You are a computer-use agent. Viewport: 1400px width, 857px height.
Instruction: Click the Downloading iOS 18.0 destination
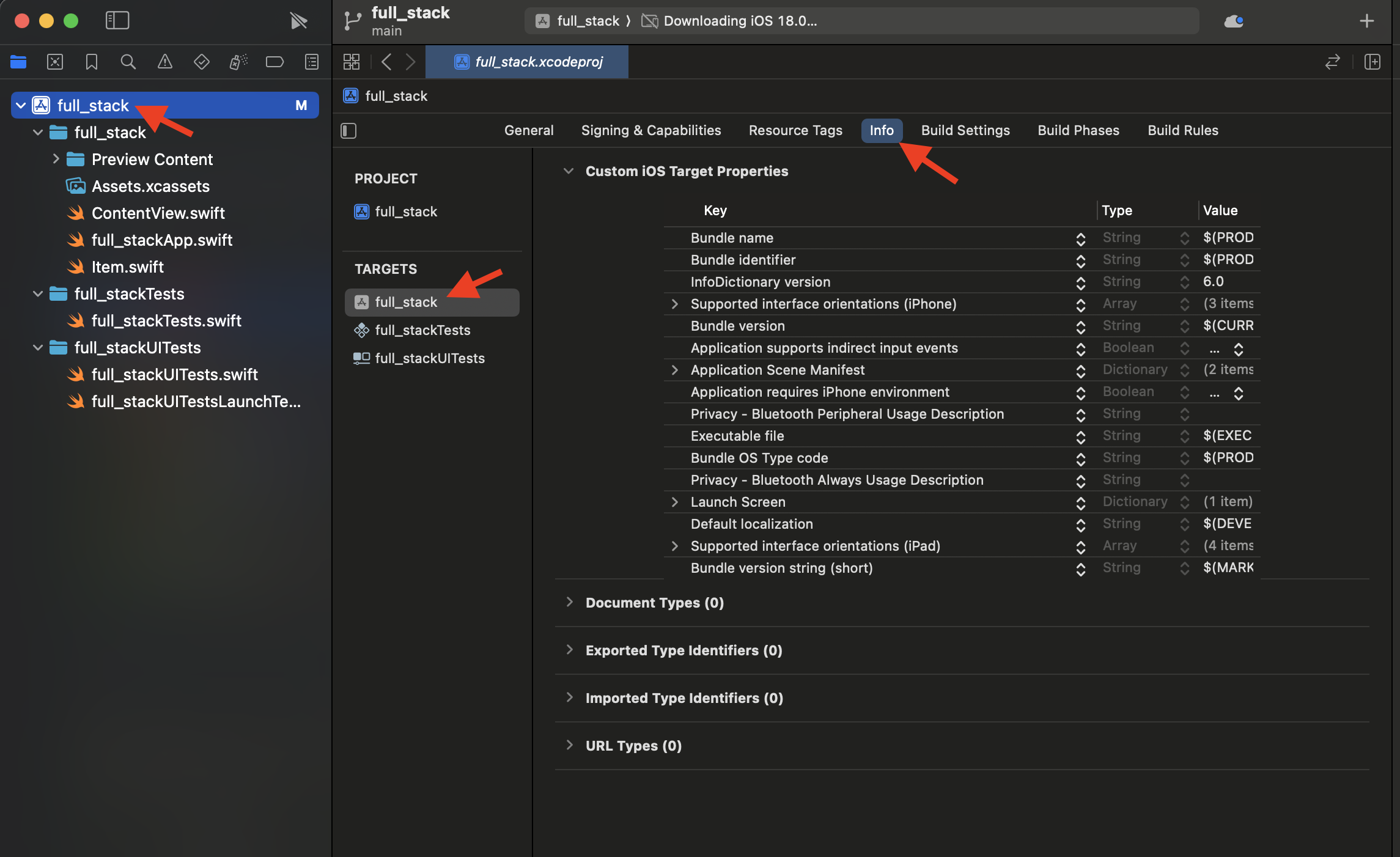[729, 21]
